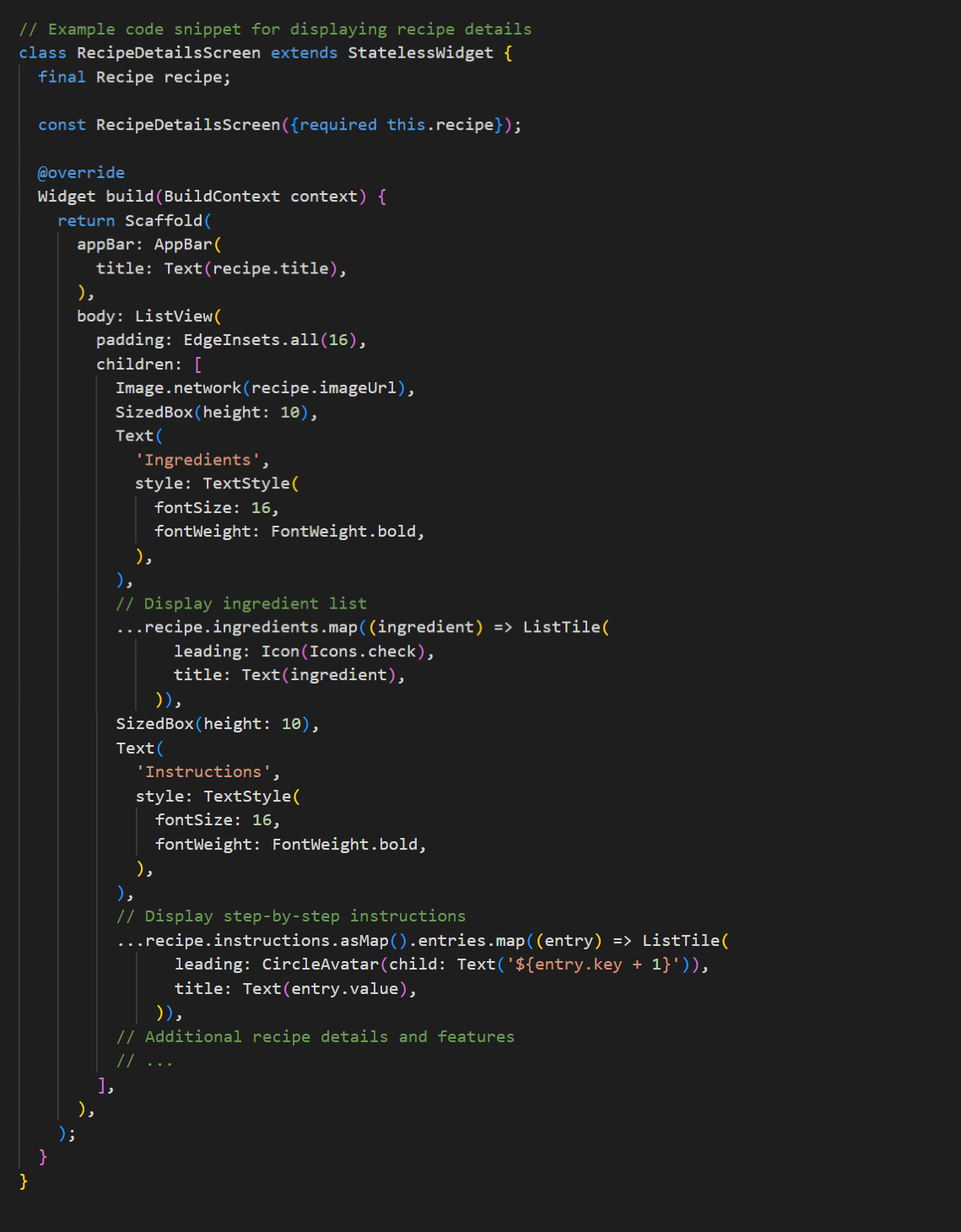961x1232 pixels.
Task: Click the step-by-step instructions comment
Action: [x=292, y=916]
